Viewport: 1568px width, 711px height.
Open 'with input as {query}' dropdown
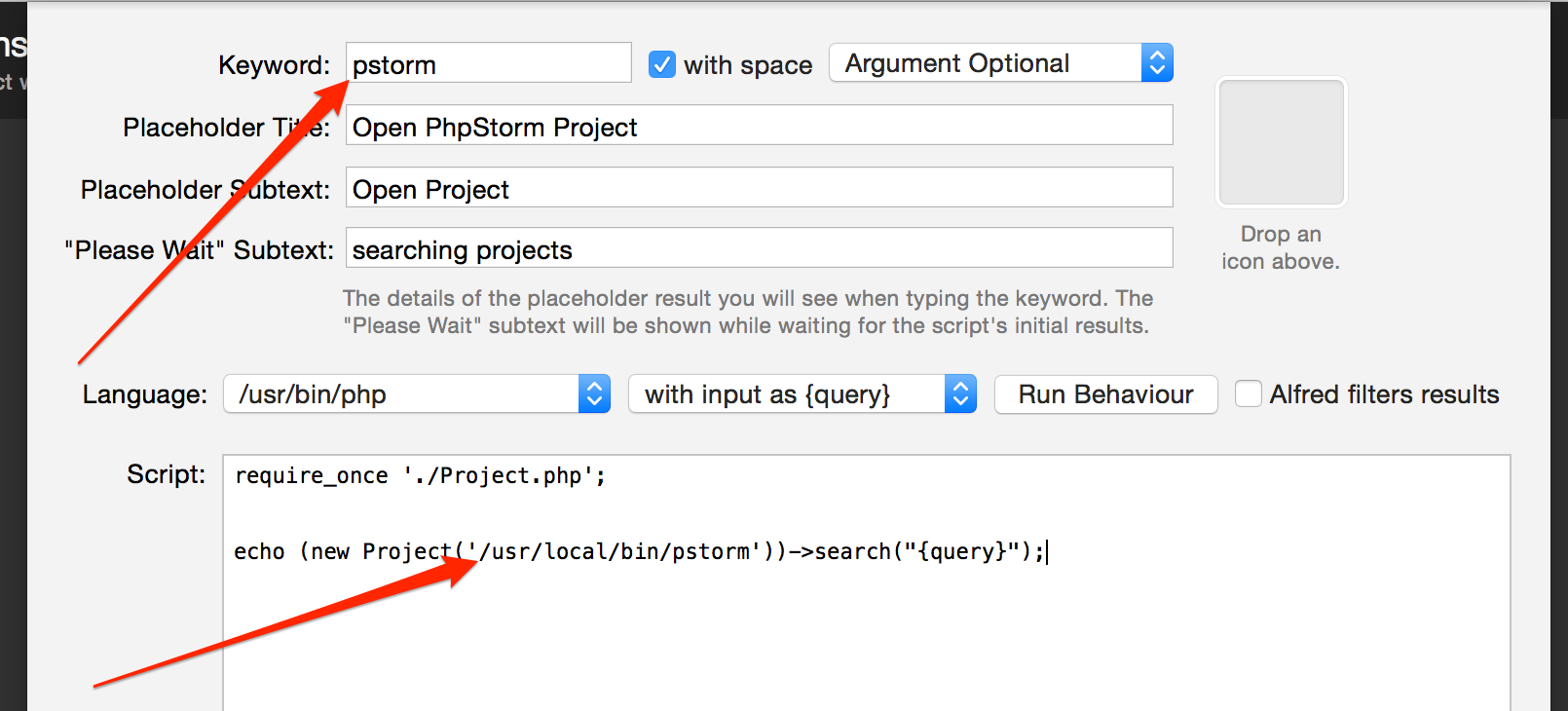point(803,394)
